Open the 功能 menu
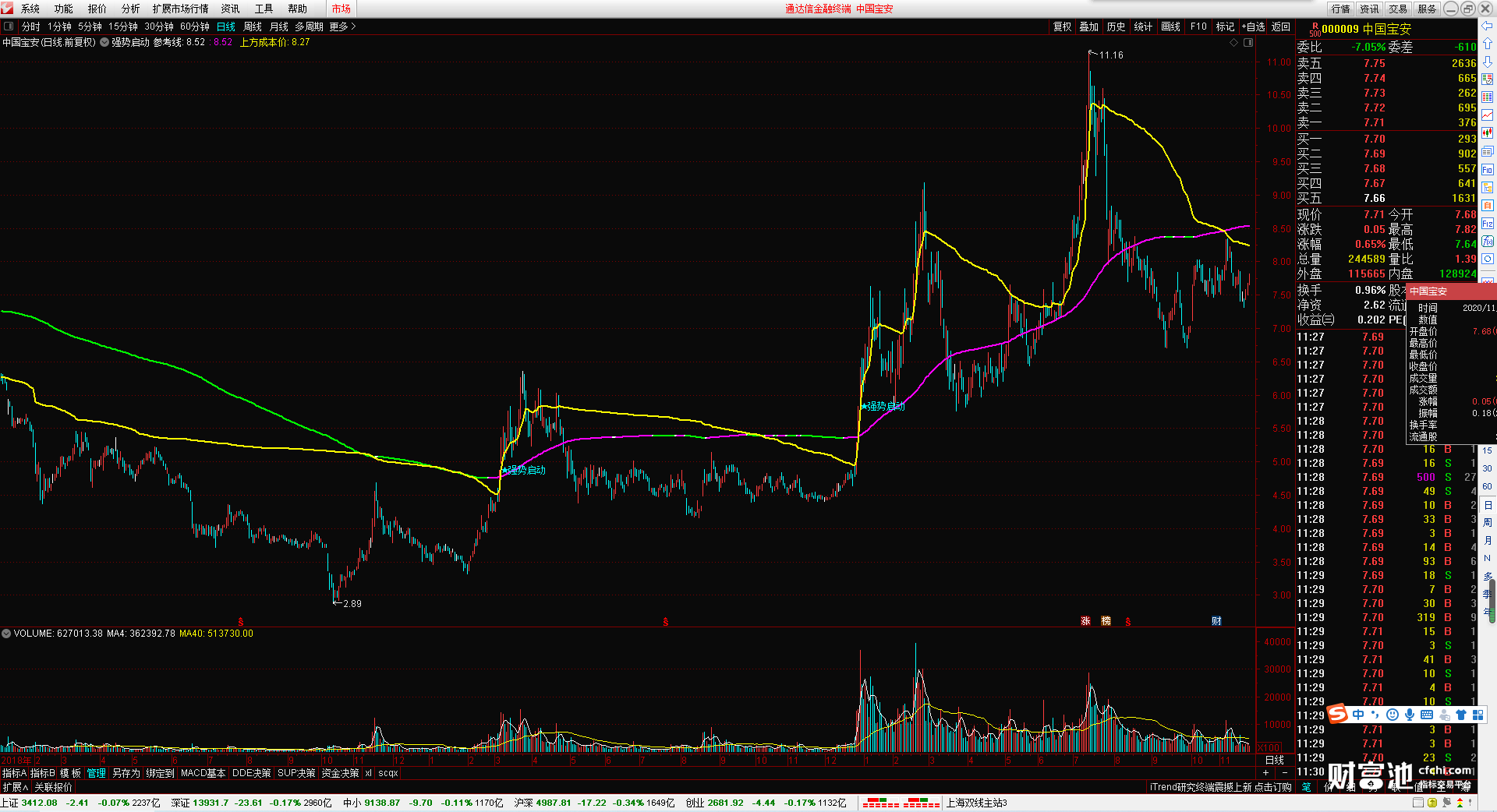The image size is (1497, 812). click(64, 9)
